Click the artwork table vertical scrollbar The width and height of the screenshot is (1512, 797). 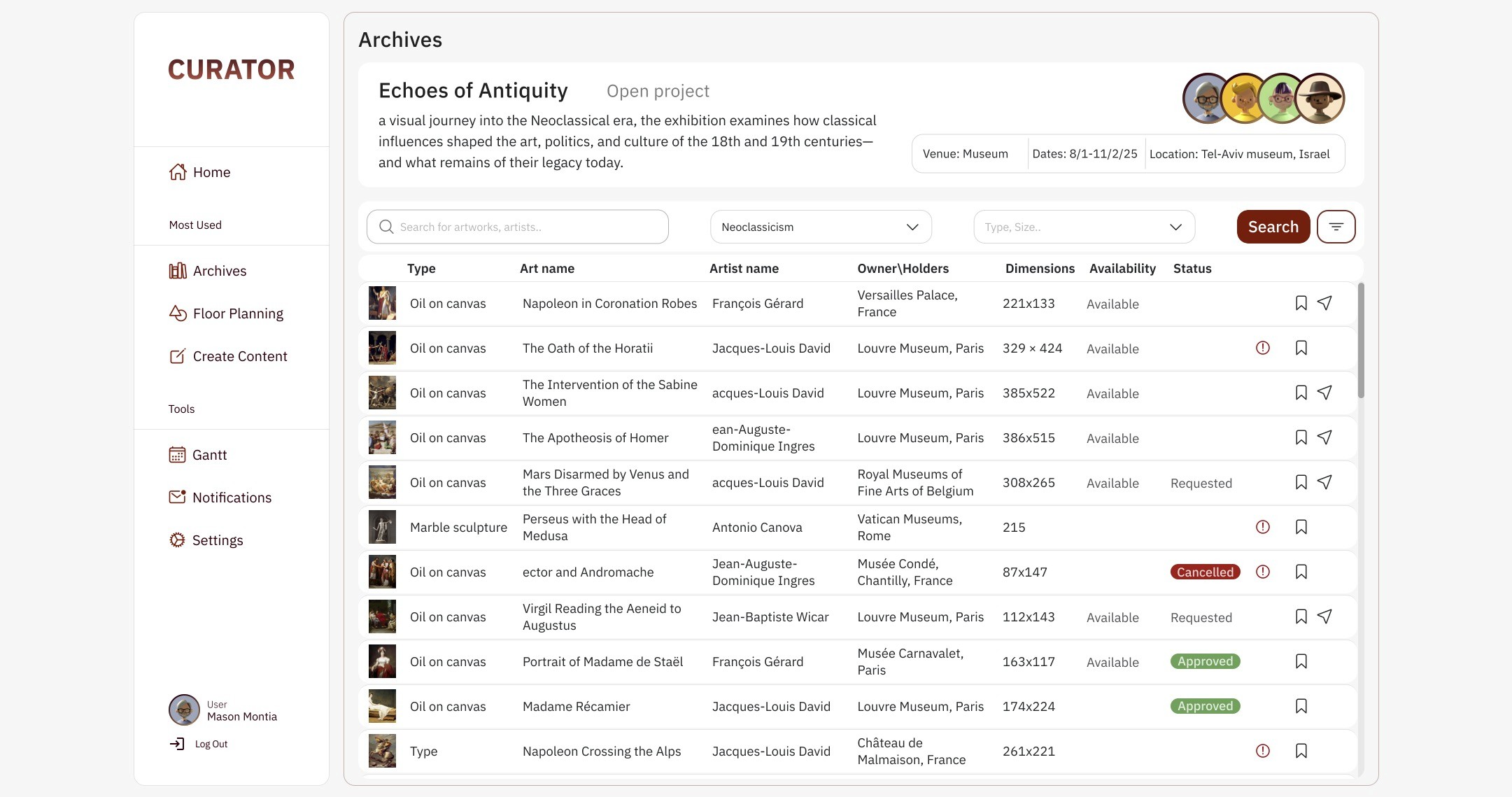click(1360, 340)
